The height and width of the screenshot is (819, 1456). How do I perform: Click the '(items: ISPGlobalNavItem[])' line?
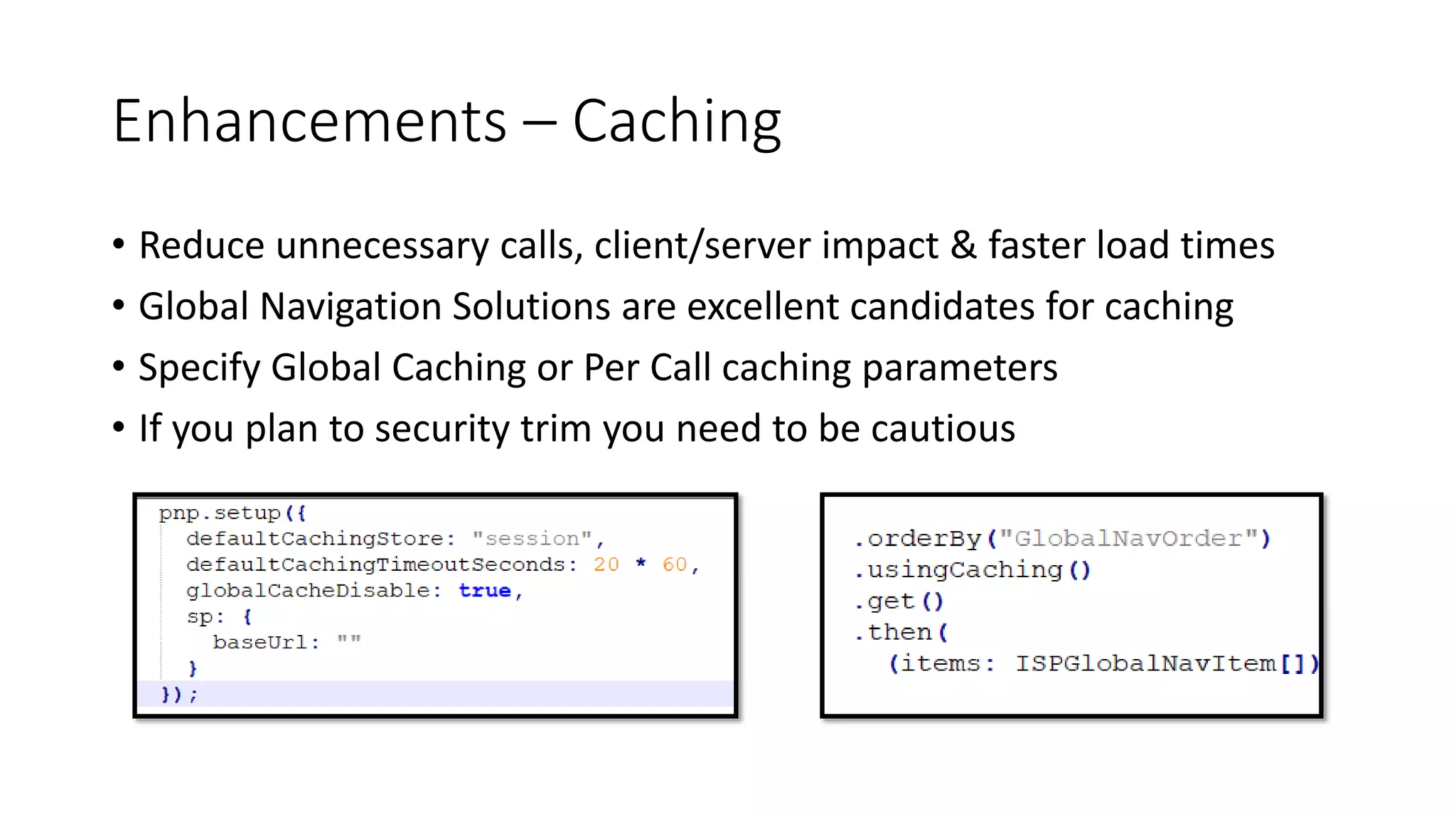click(x=1103, y=664)
